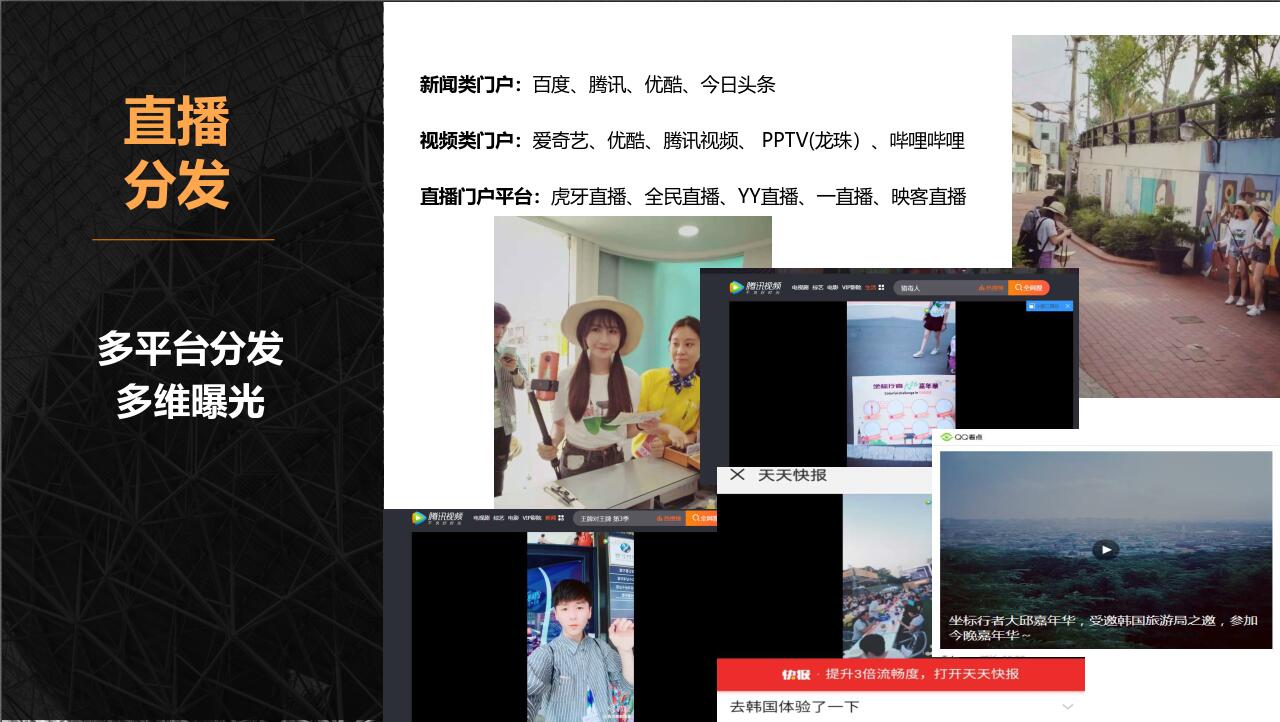Select 电影 in the lower-left 腾讯视频 nav
The width and height of the screenshot is (1280, 722).
coord(513,518)
